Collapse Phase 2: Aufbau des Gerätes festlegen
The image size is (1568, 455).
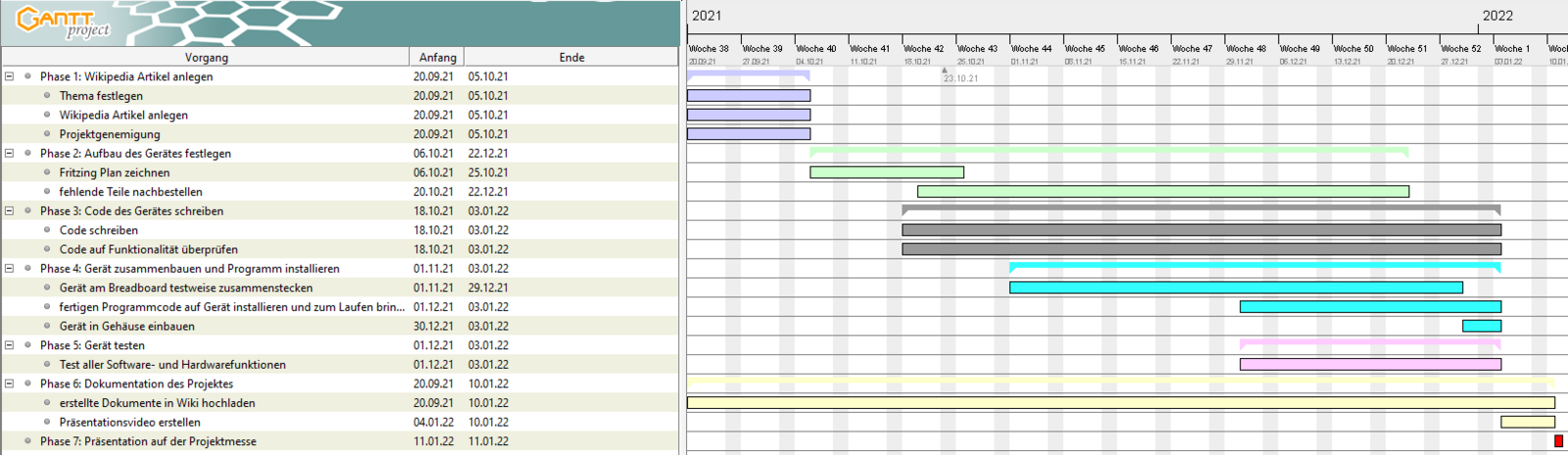pyautogui.click(x=9, y=153)
